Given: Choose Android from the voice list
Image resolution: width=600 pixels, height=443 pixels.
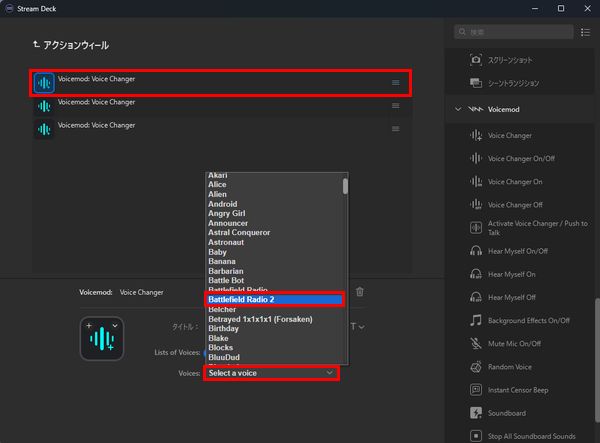Looking at the screenshot, I should [222, 204].
